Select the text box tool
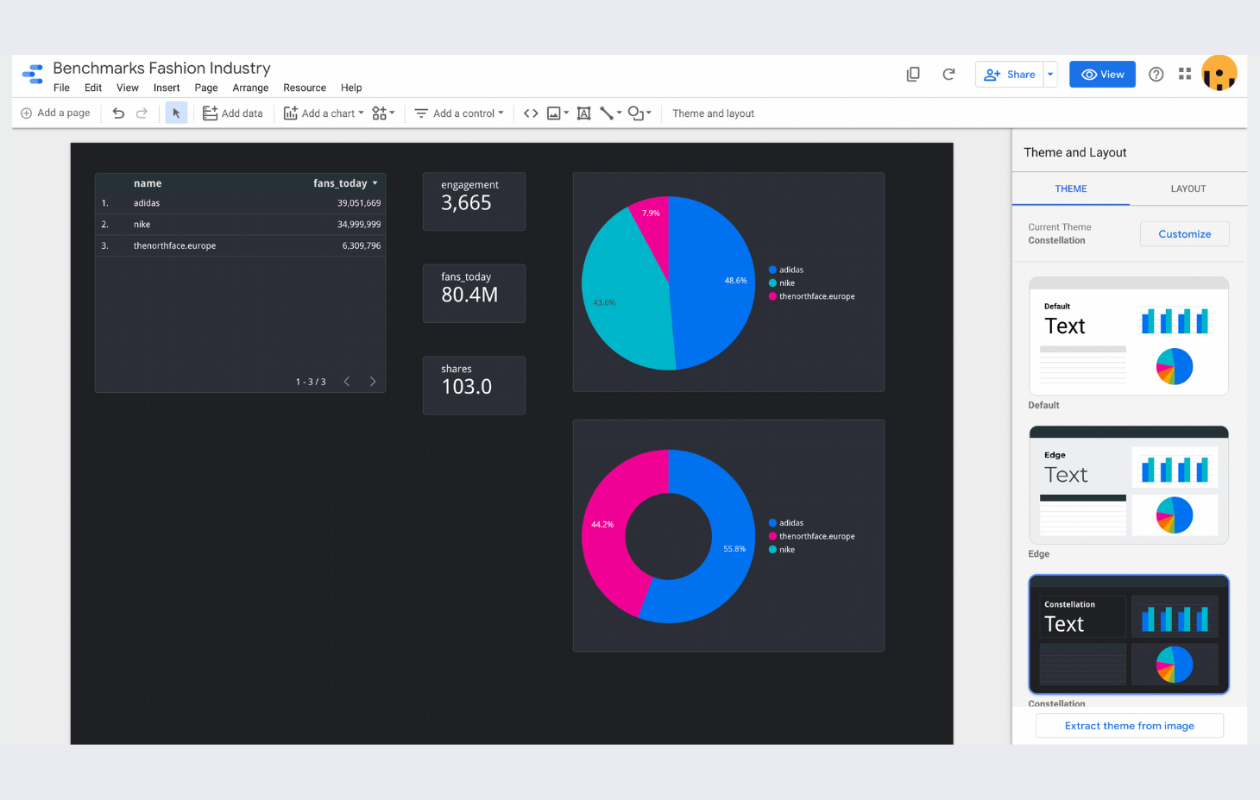Image resolution: width=1260 pixels, height=800 pixels. coord(584,113)
